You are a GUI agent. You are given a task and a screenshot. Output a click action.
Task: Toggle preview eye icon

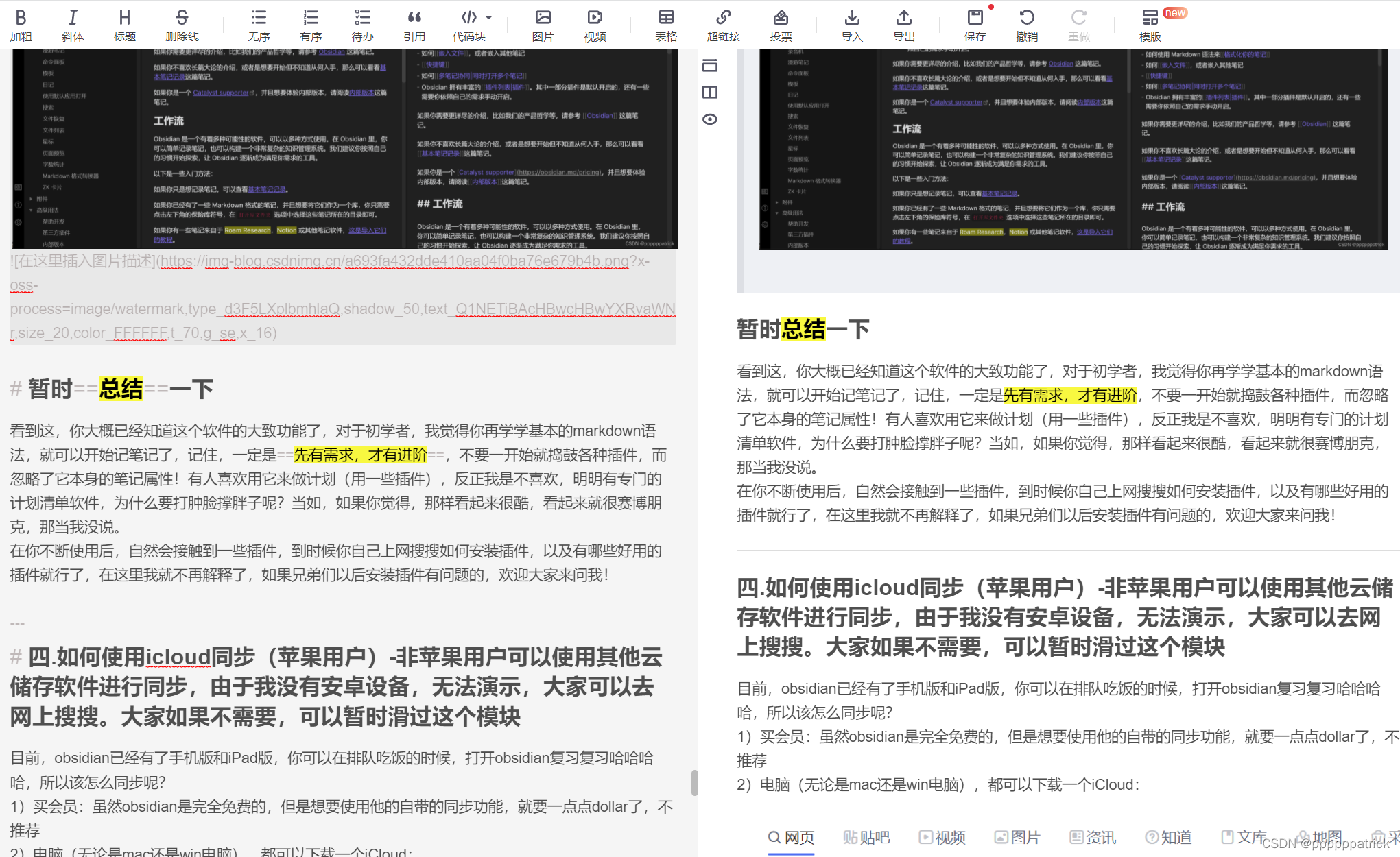(x=710, y=119)
